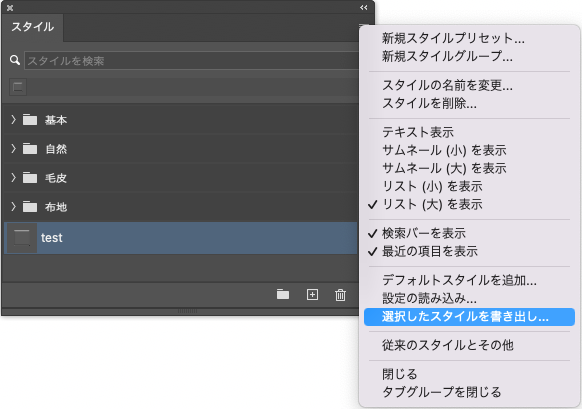Choose 従来のスタイルとその他 menu item
Viewport: 582px width, 409px height.
tap(448, 346)
